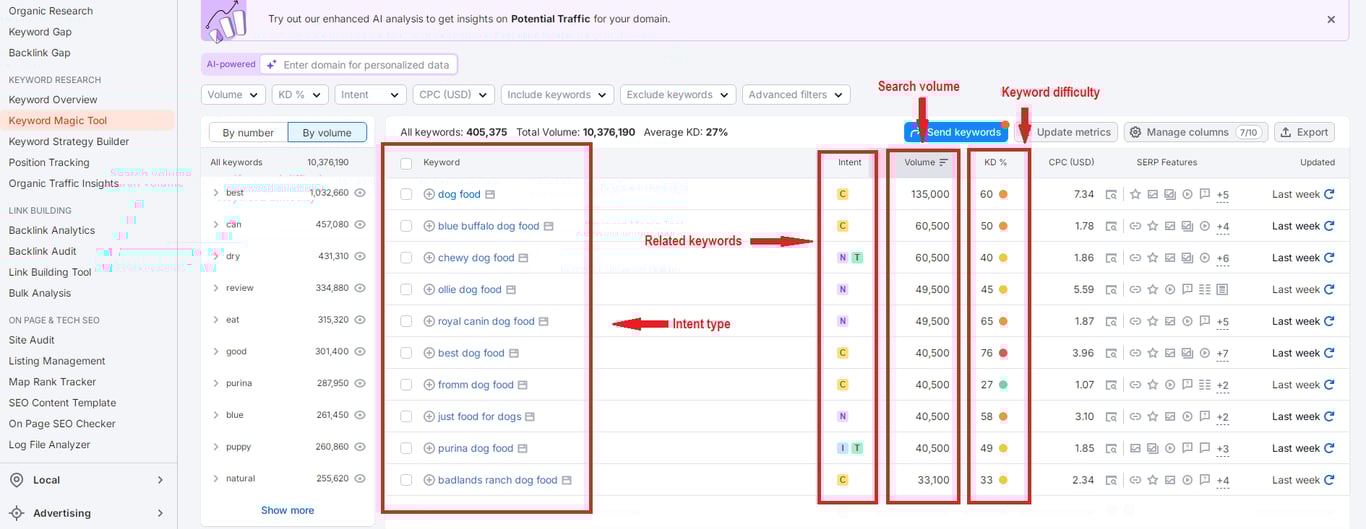Add fromm dog food via plus icon
1366x529 pixels.
pos(429,385)
